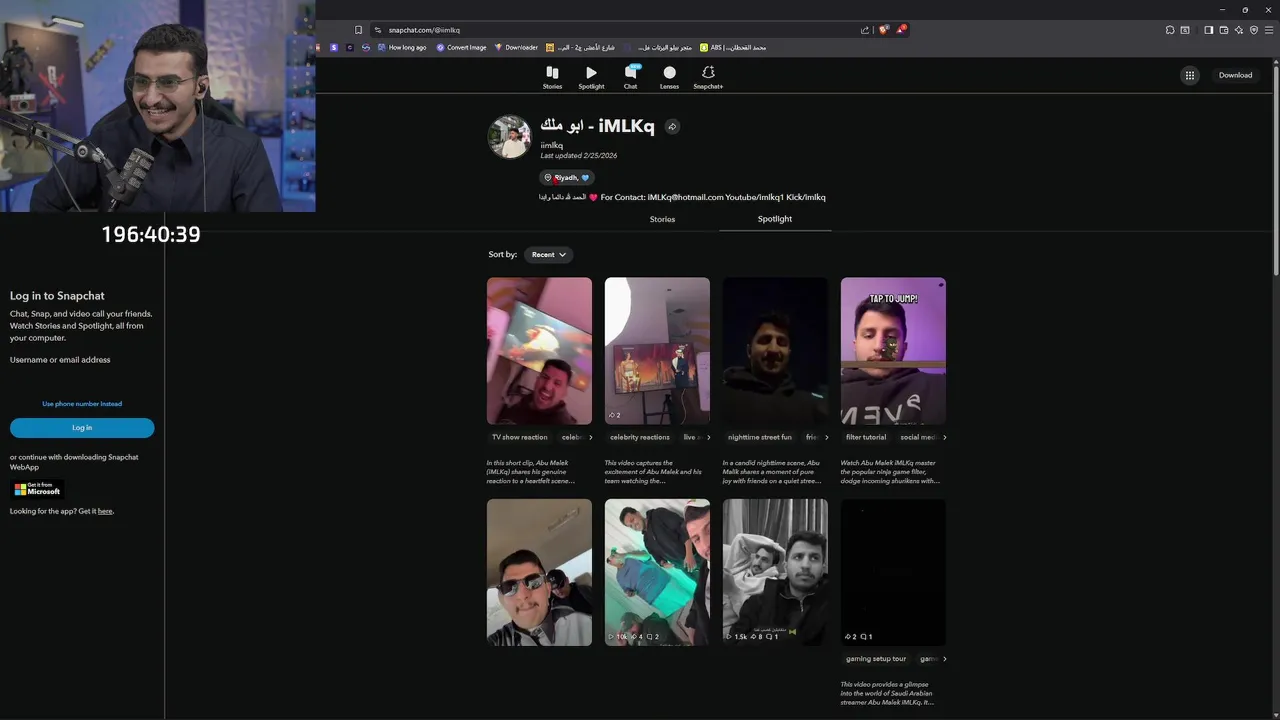This screenshot has width=1280, height=720.
Task: Switch to the Spotlight profile tab
Action: (775, 219)
